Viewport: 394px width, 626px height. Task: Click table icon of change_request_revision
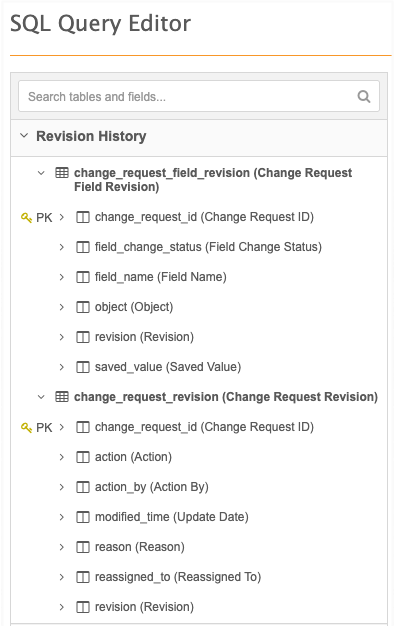61,397
